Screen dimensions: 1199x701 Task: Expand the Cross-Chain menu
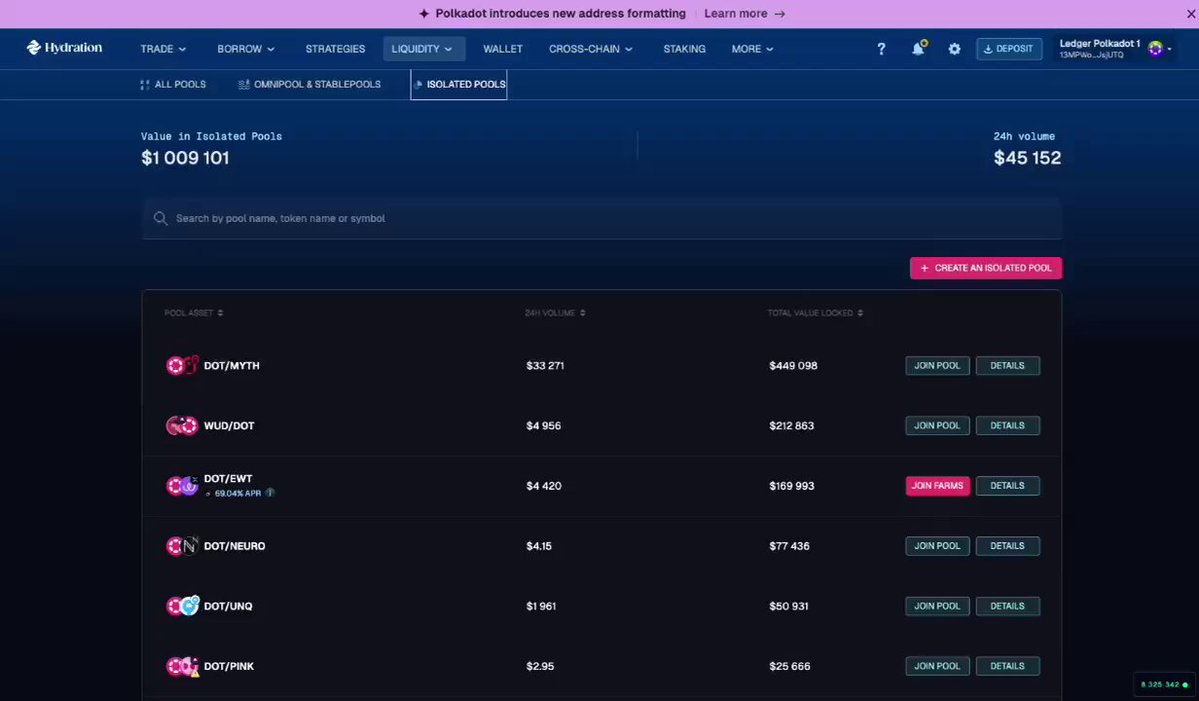point(590,49)
